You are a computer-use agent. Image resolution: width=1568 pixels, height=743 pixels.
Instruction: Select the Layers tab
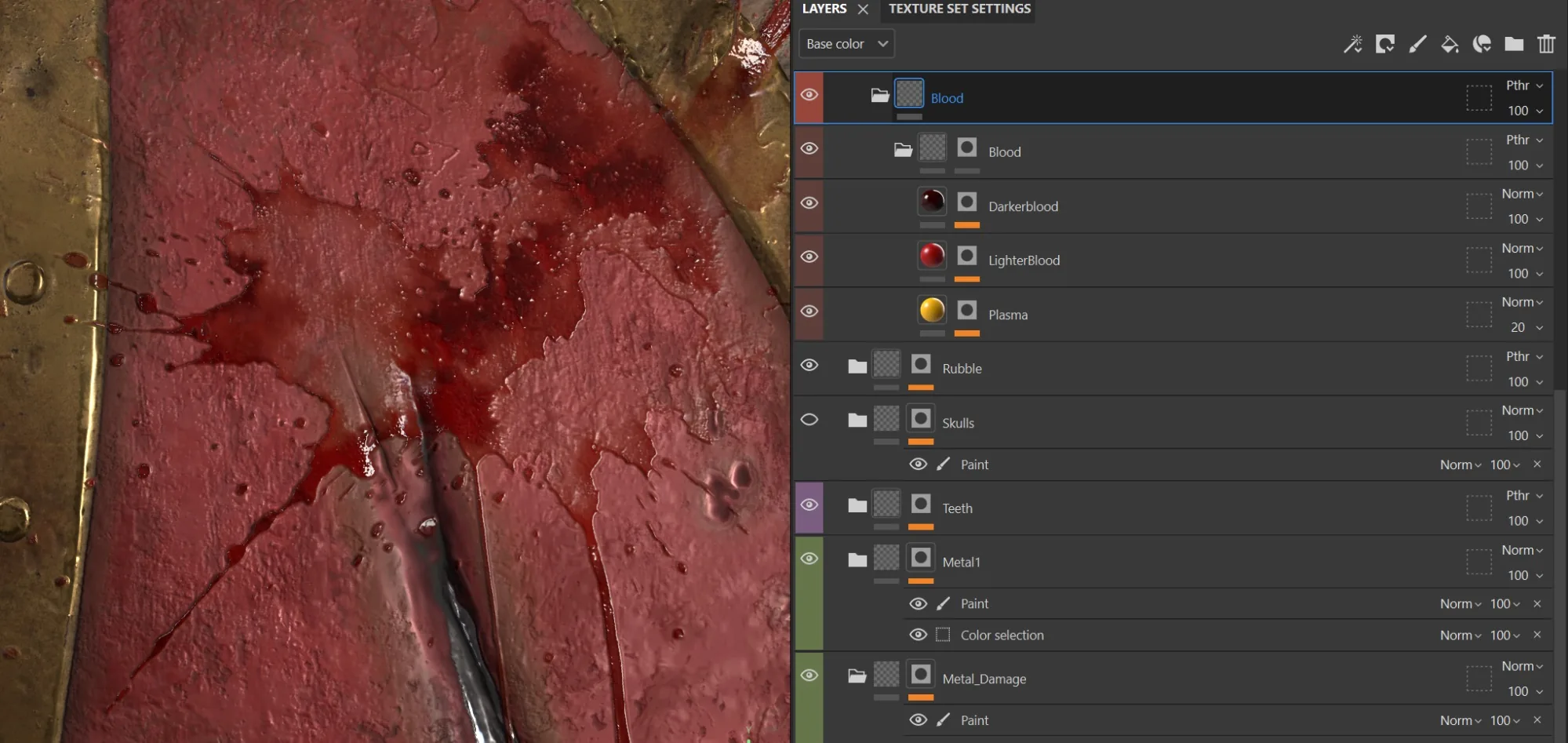pos(824,9)
